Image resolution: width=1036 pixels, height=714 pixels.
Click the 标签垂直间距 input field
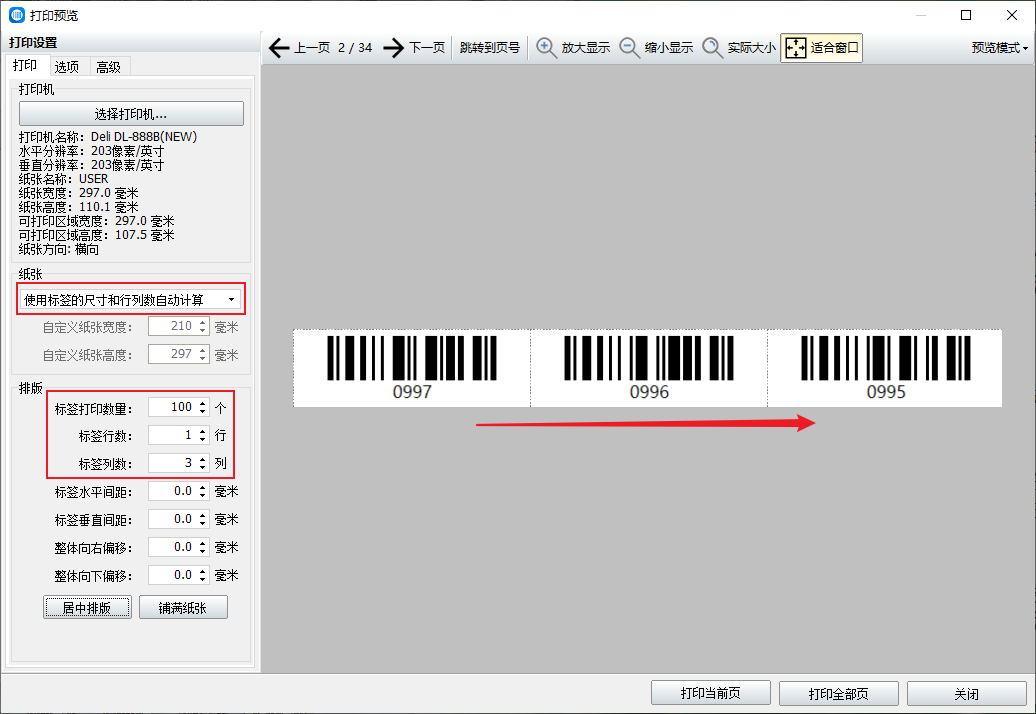click(172, 519)
